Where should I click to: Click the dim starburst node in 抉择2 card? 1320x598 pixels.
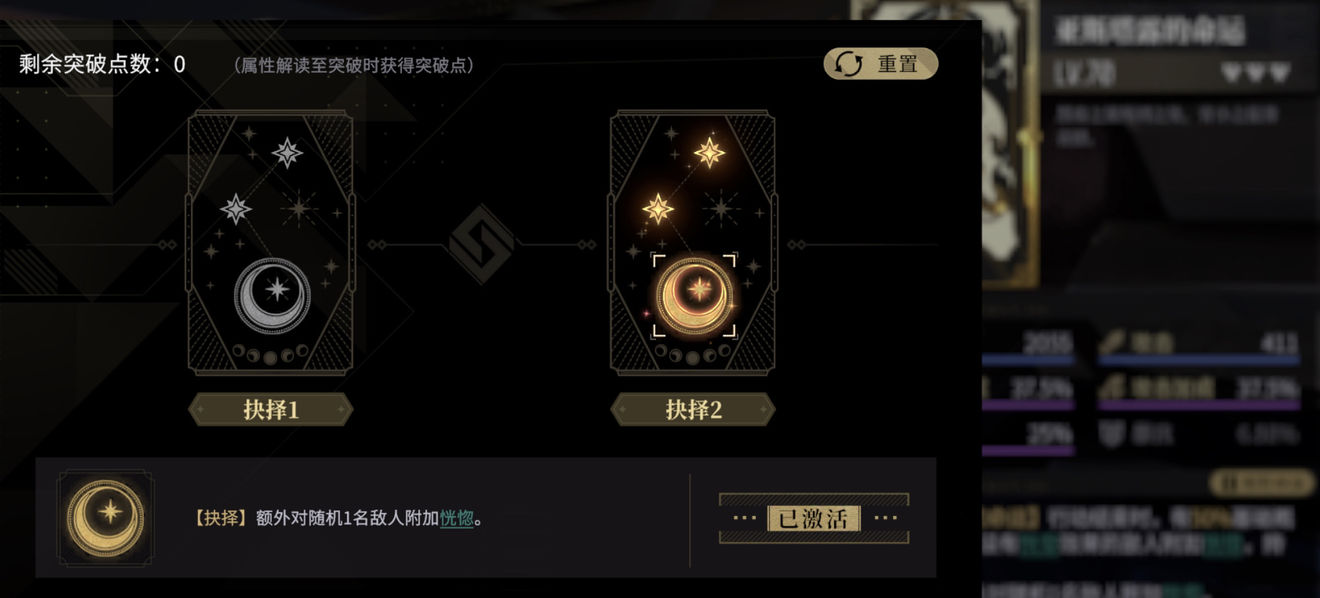click(x=721, y=209)
